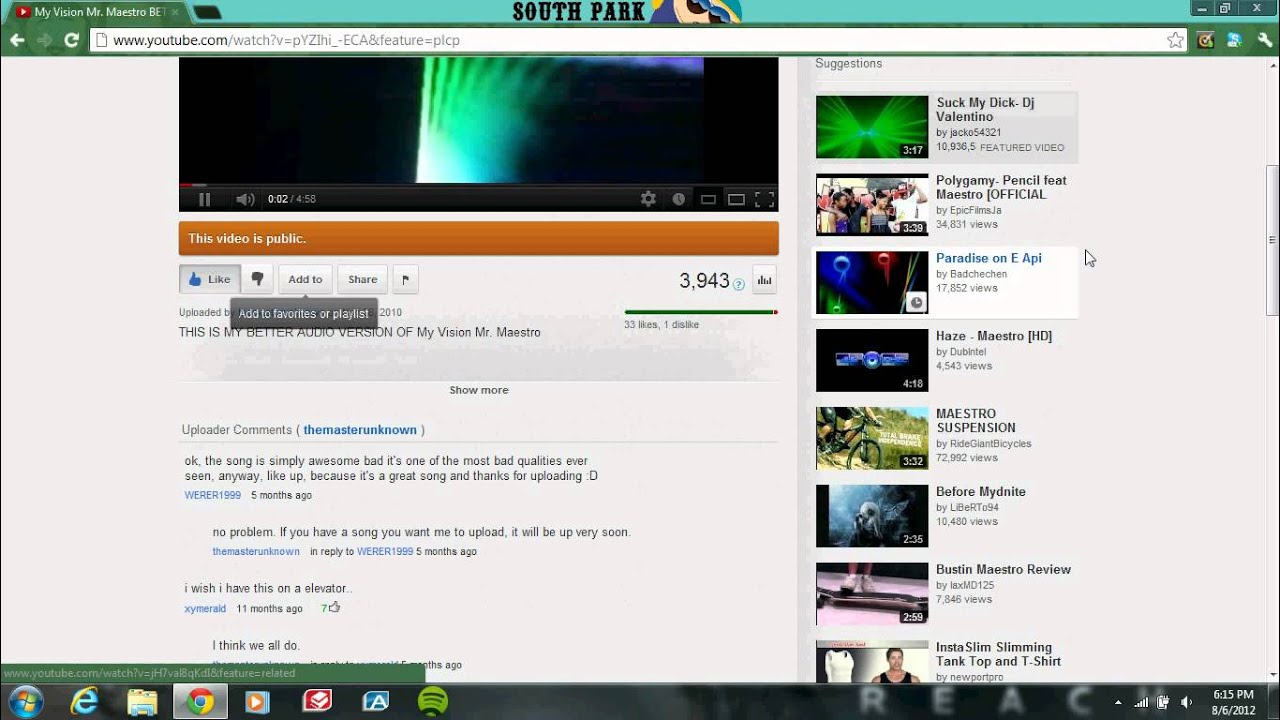
Task: Open WERER1999 commenter profile link
Action: pos(213,495)
